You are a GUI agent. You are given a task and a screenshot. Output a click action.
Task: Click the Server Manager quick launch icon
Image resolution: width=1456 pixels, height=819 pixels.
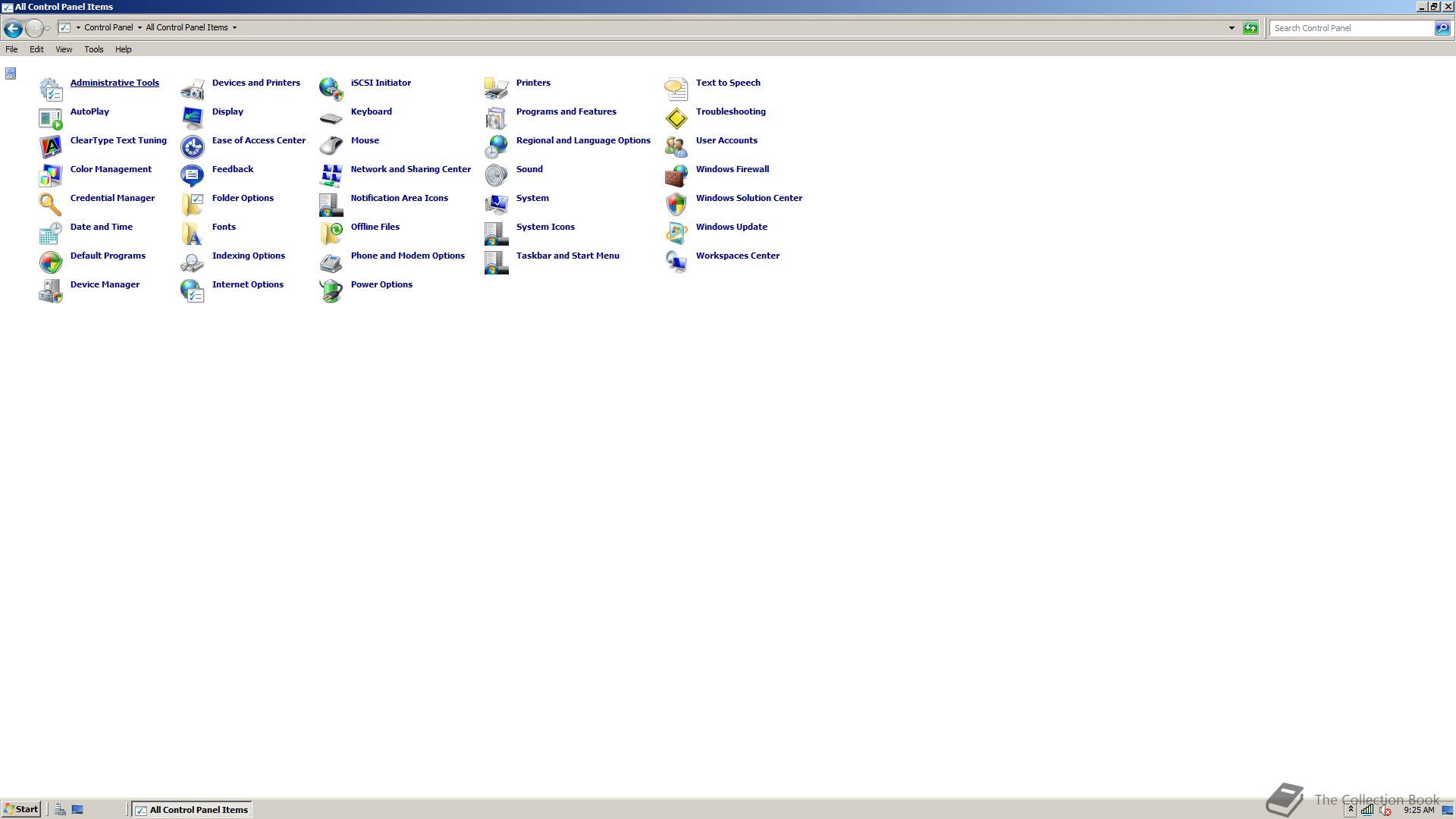(x=60, y=810)
